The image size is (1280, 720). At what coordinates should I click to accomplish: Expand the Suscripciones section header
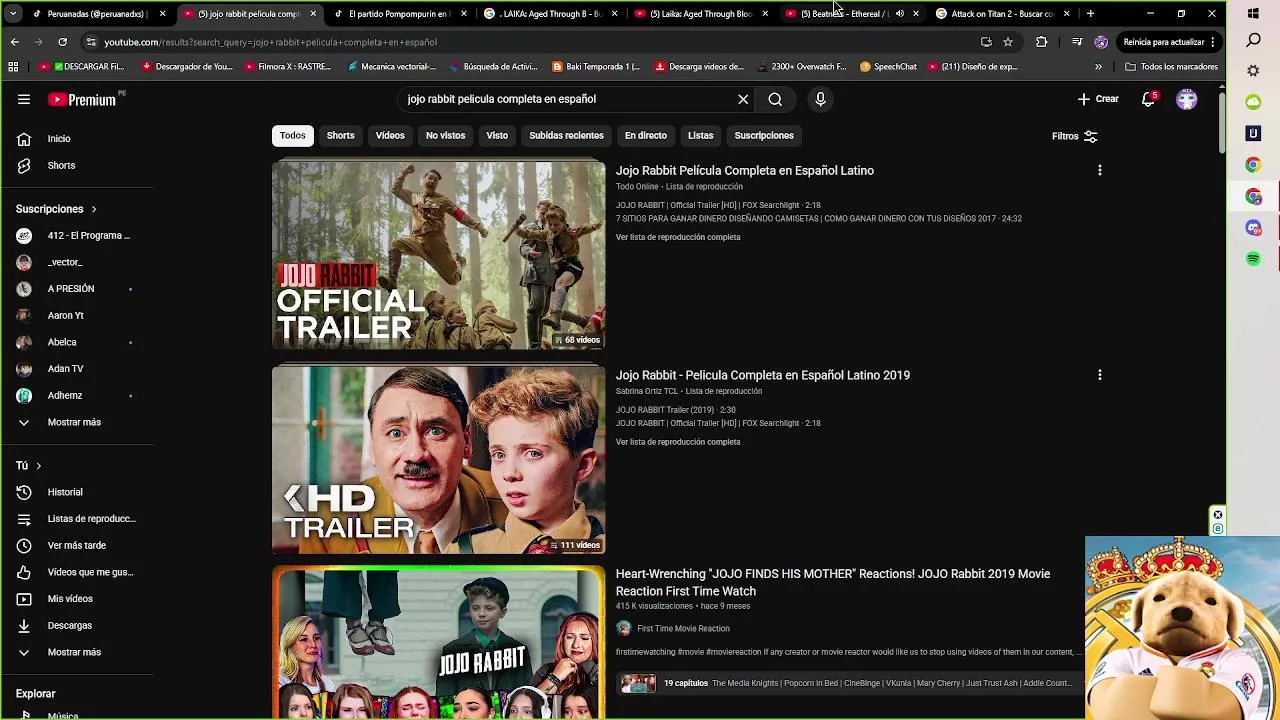pos(56,209)
